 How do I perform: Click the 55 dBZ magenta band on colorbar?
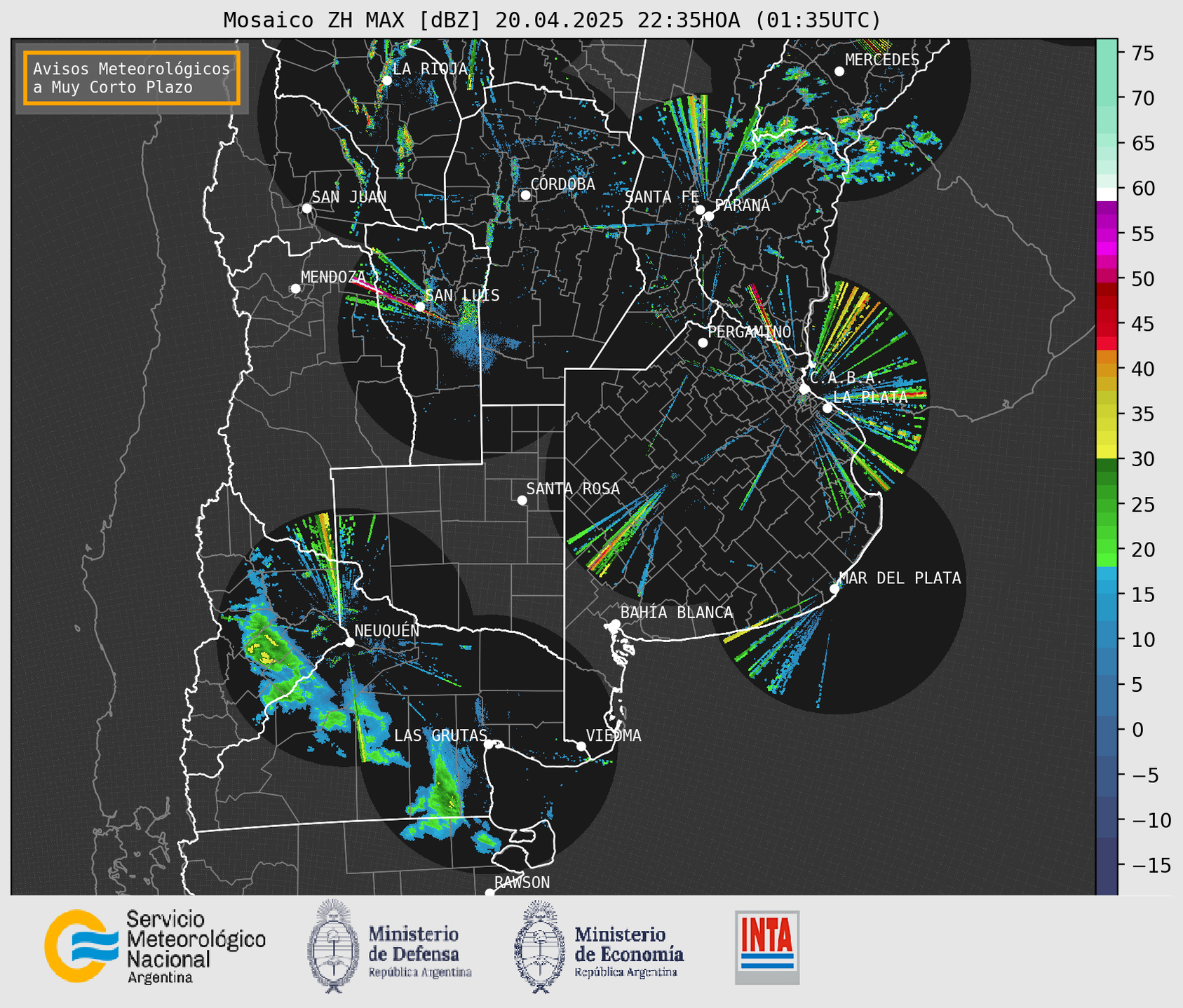pyautogui.click(x=1107, y=235)
